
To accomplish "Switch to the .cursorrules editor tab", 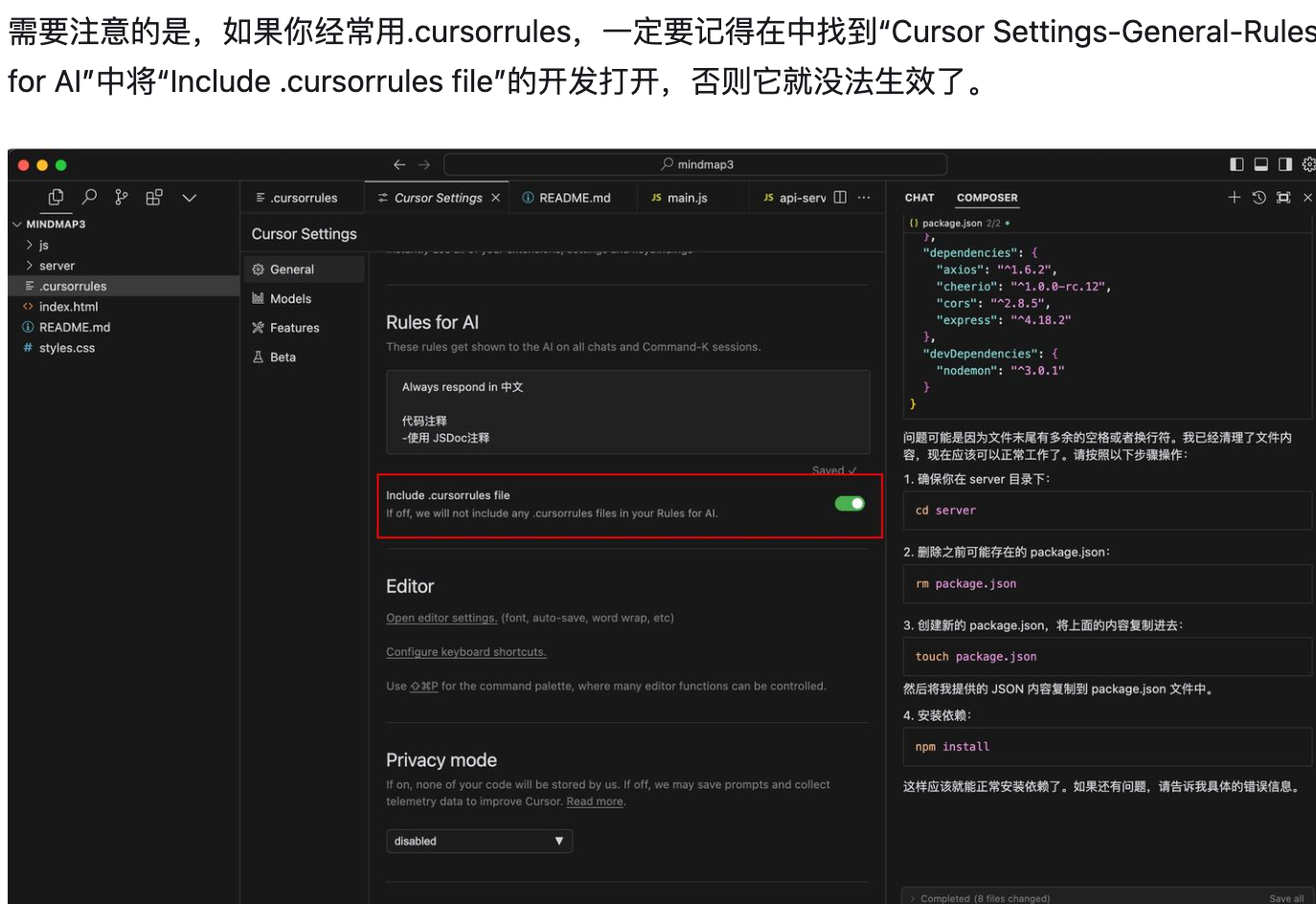I will click(x=302, y=197).
